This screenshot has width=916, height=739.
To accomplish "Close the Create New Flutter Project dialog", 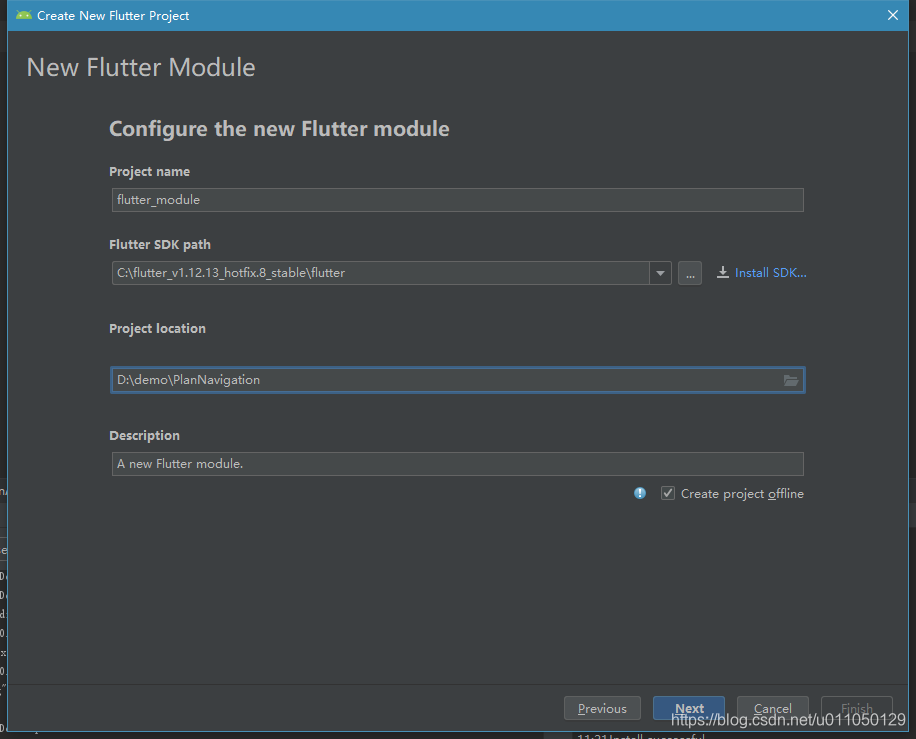I will [x=893, y=15].
